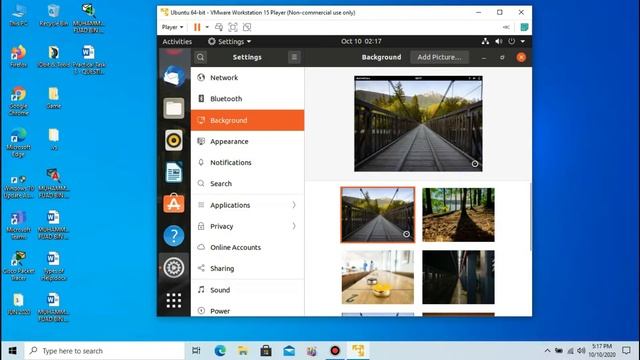This screenshot has height=360, width=640.
Task: Expand the Privacy settings chevron
Action: tap(294, 226)
